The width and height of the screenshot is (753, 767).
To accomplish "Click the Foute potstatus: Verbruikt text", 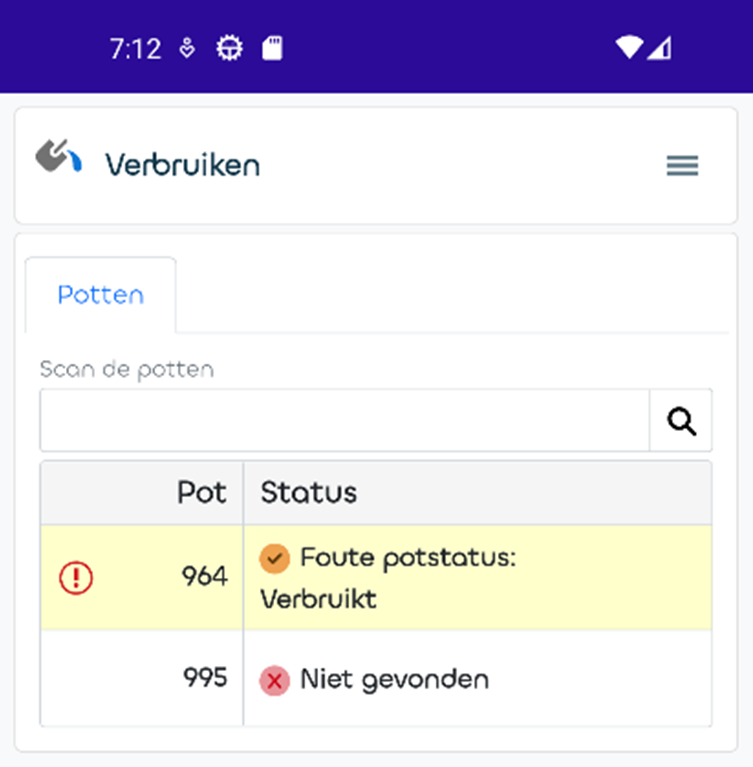I will (x=388, y=578).
